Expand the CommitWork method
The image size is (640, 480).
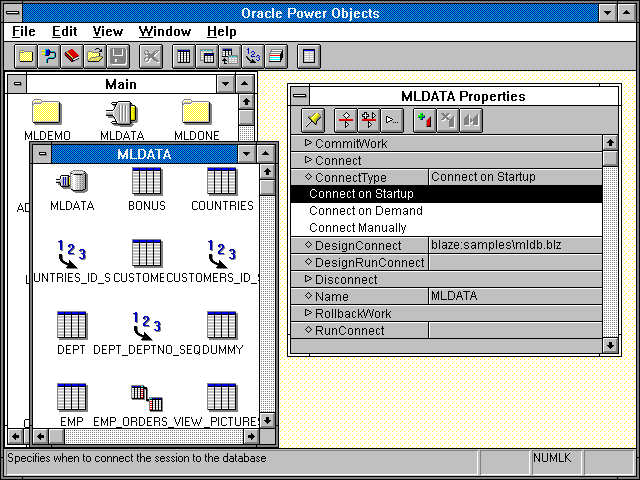click(x=308, y=143)
